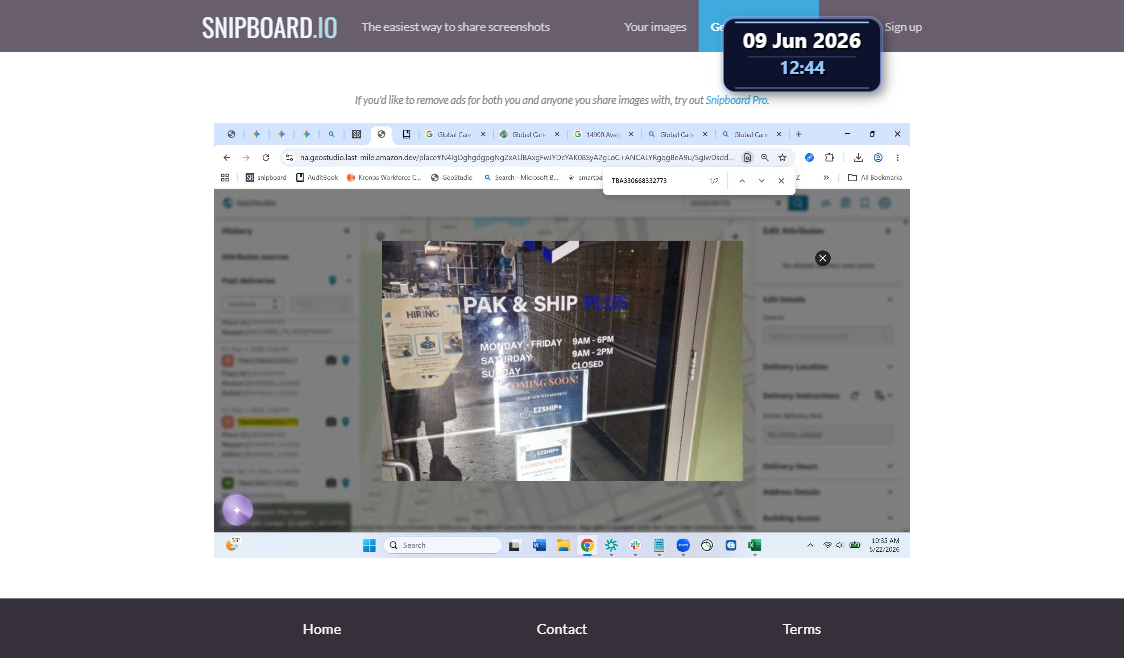Expand the Address Details section
Image resolution: width=1124 pixels, height=658 pixels.
890,492
